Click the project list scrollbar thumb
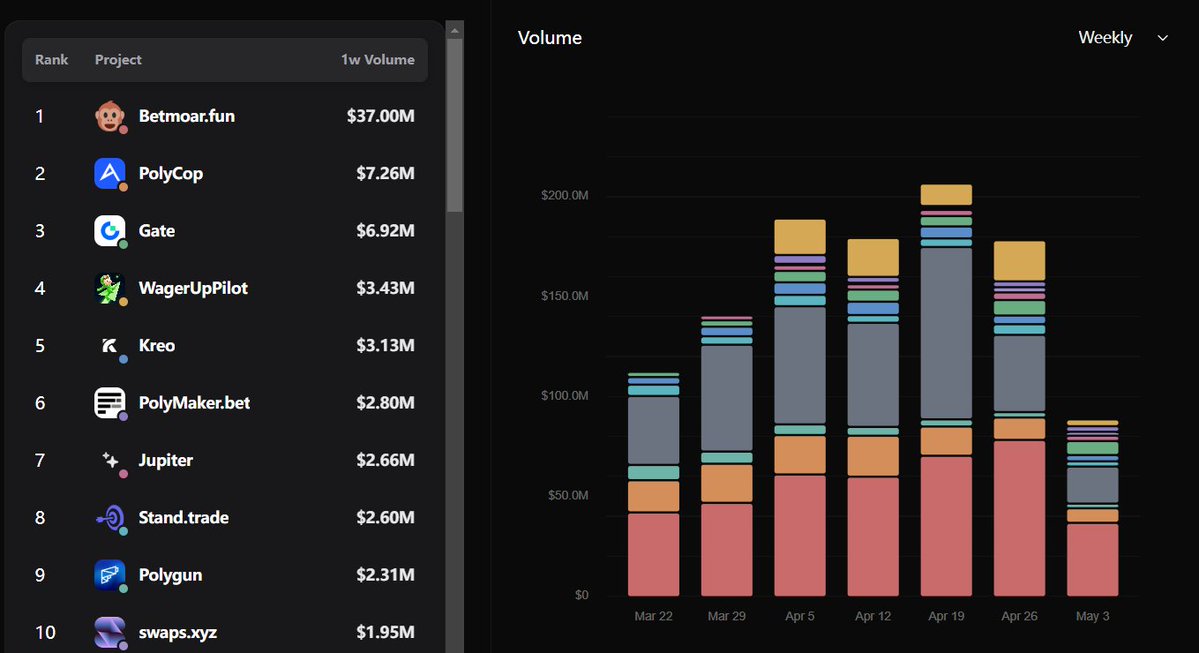Viewport: 1199px width, 653px height. click(454, 126)
